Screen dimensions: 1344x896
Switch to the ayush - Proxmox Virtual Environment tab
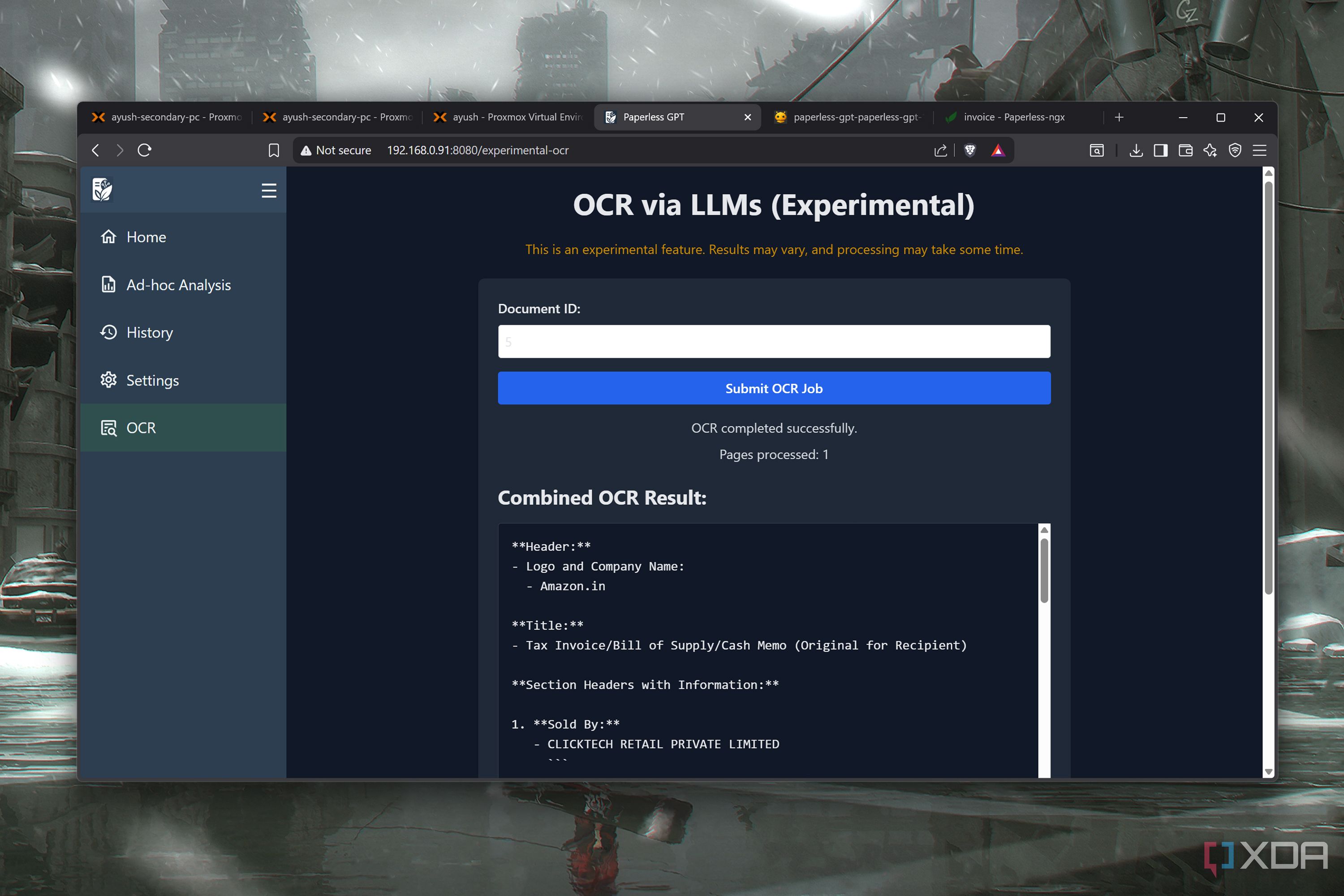pos(508,117)
